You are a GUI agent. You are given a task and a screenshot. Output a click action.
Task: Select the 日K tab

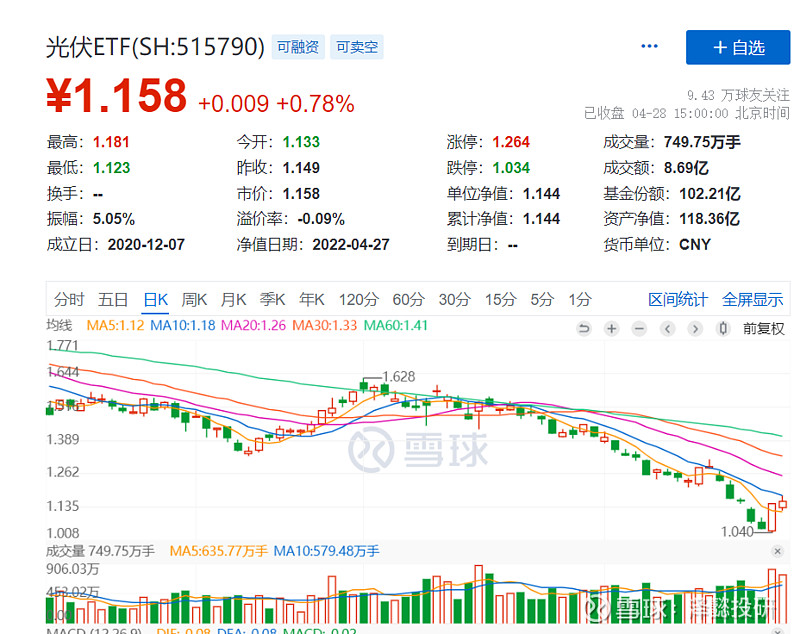click(156, 299)
